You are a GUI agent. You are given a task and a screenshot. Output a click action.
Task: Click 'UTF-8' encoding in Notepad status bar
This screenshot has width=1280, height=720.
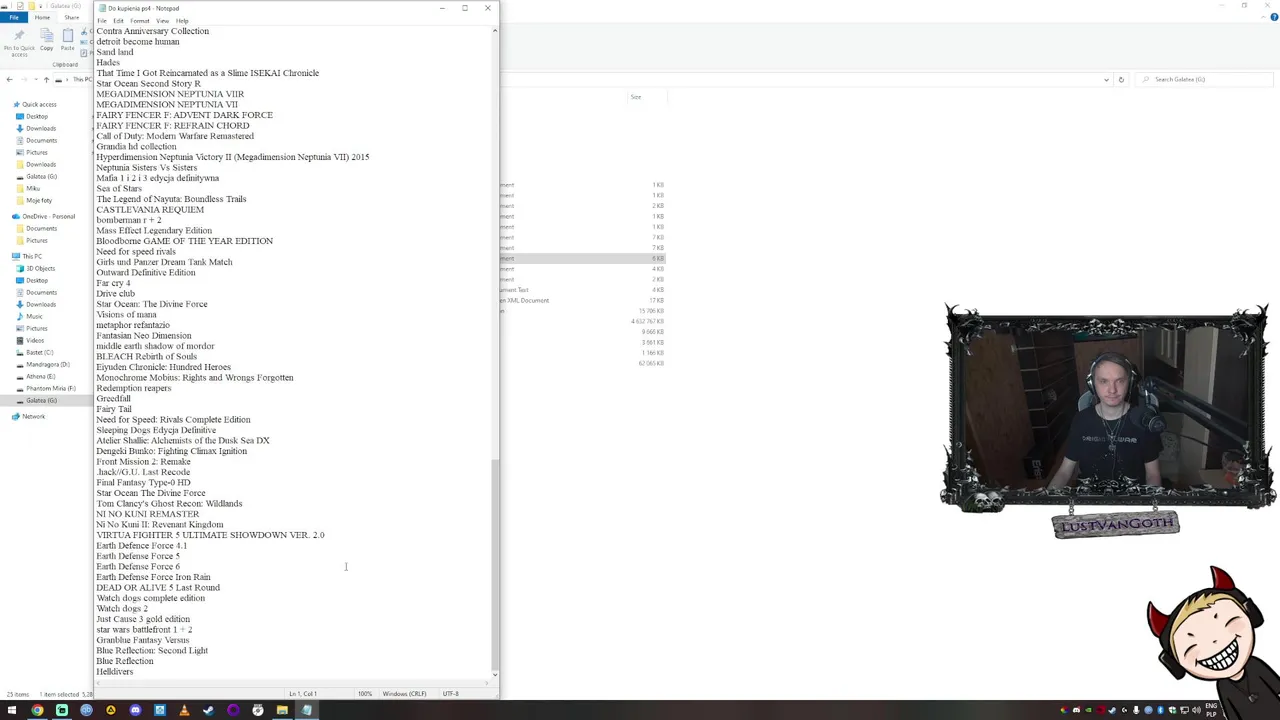point(451,693)
